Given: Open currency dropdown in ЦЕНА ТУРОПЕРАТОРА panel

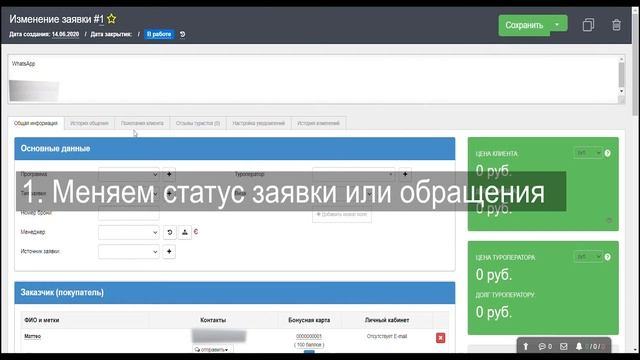Looking at the screenshot, I should (588, 257).
